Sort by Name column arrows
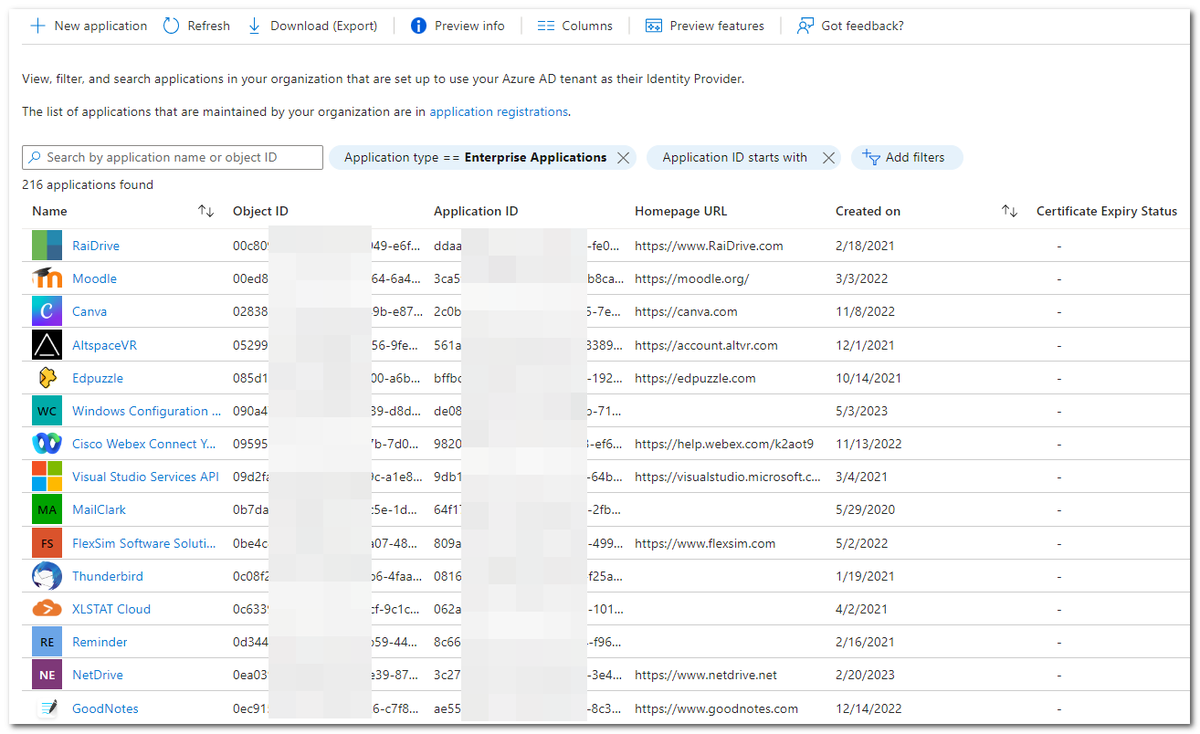The height and width of the screenshot is (734, 1200). [206, 211]
